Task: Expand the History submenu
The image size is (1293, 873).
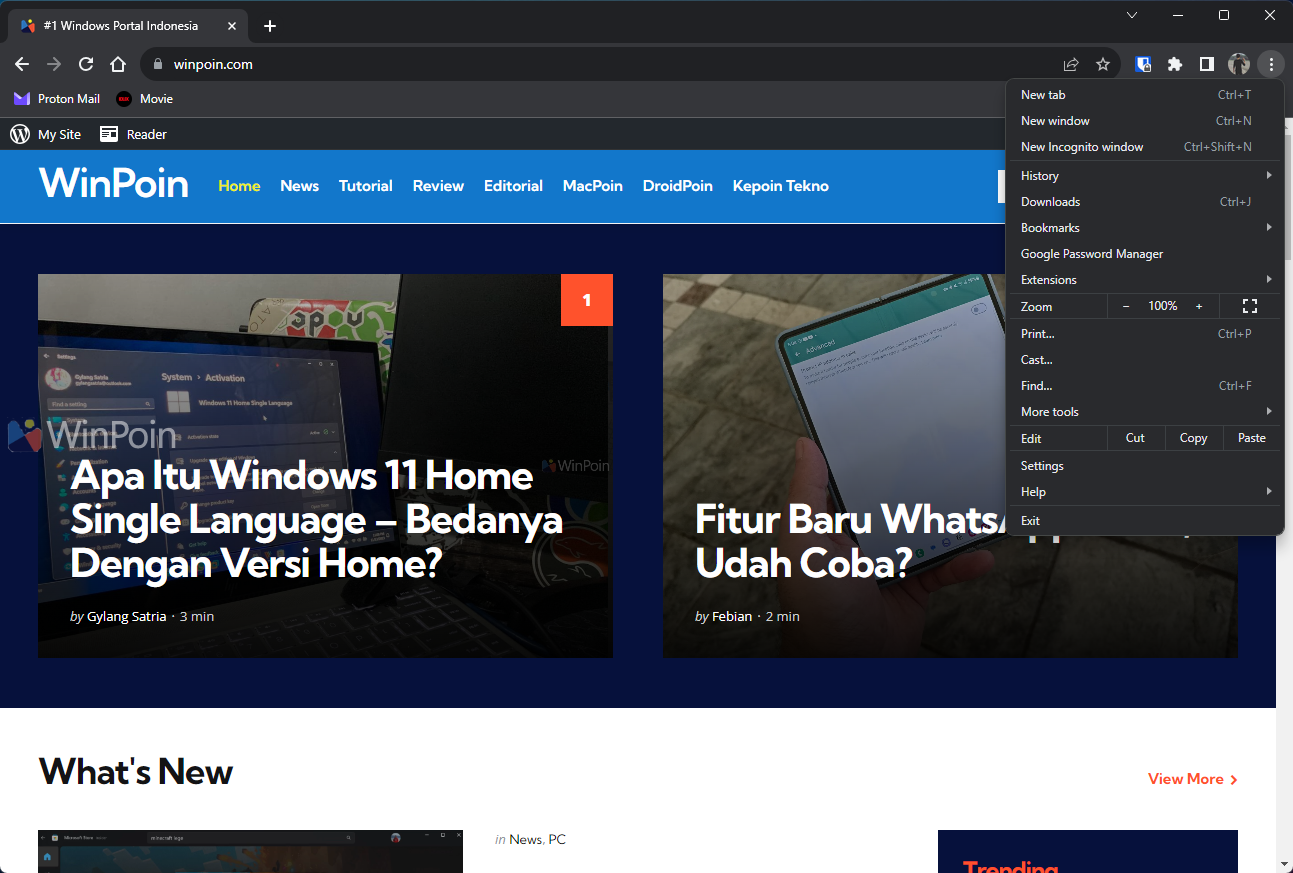Action: 1144,176
